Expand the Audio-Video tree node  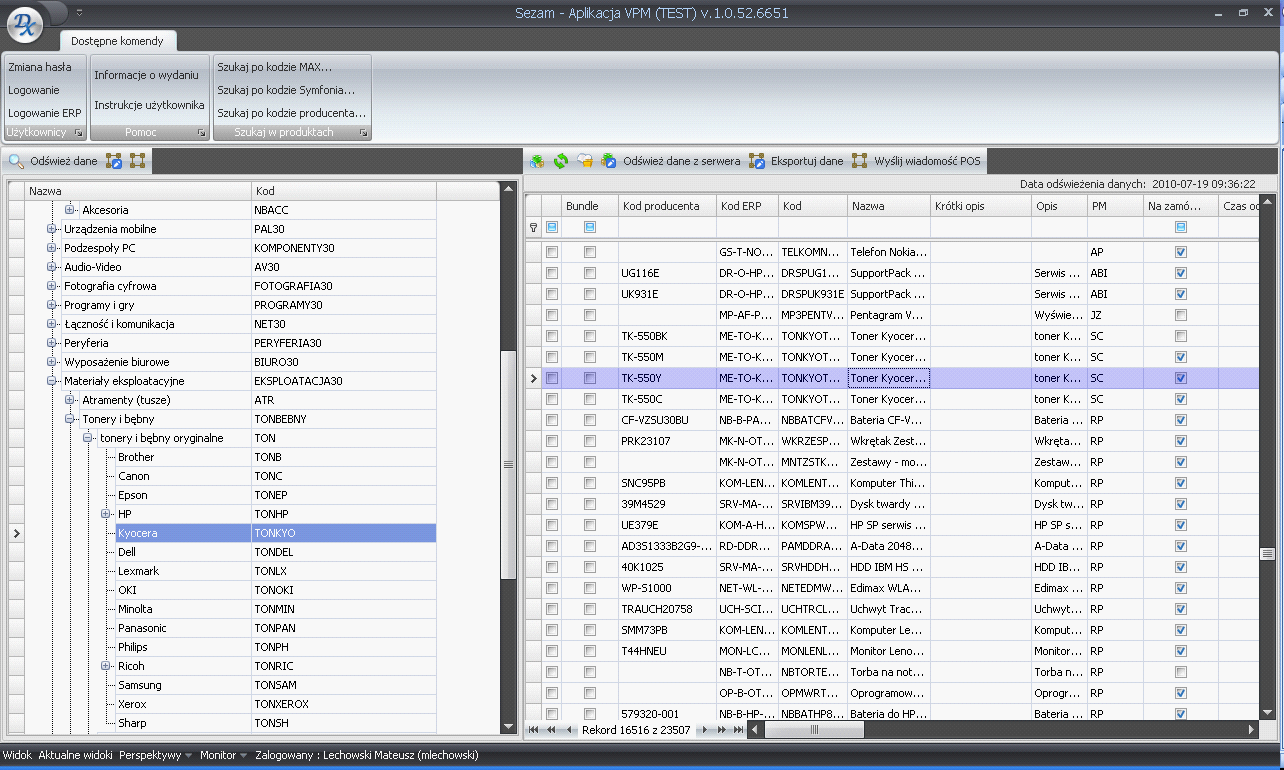click(x=52, y=267)
